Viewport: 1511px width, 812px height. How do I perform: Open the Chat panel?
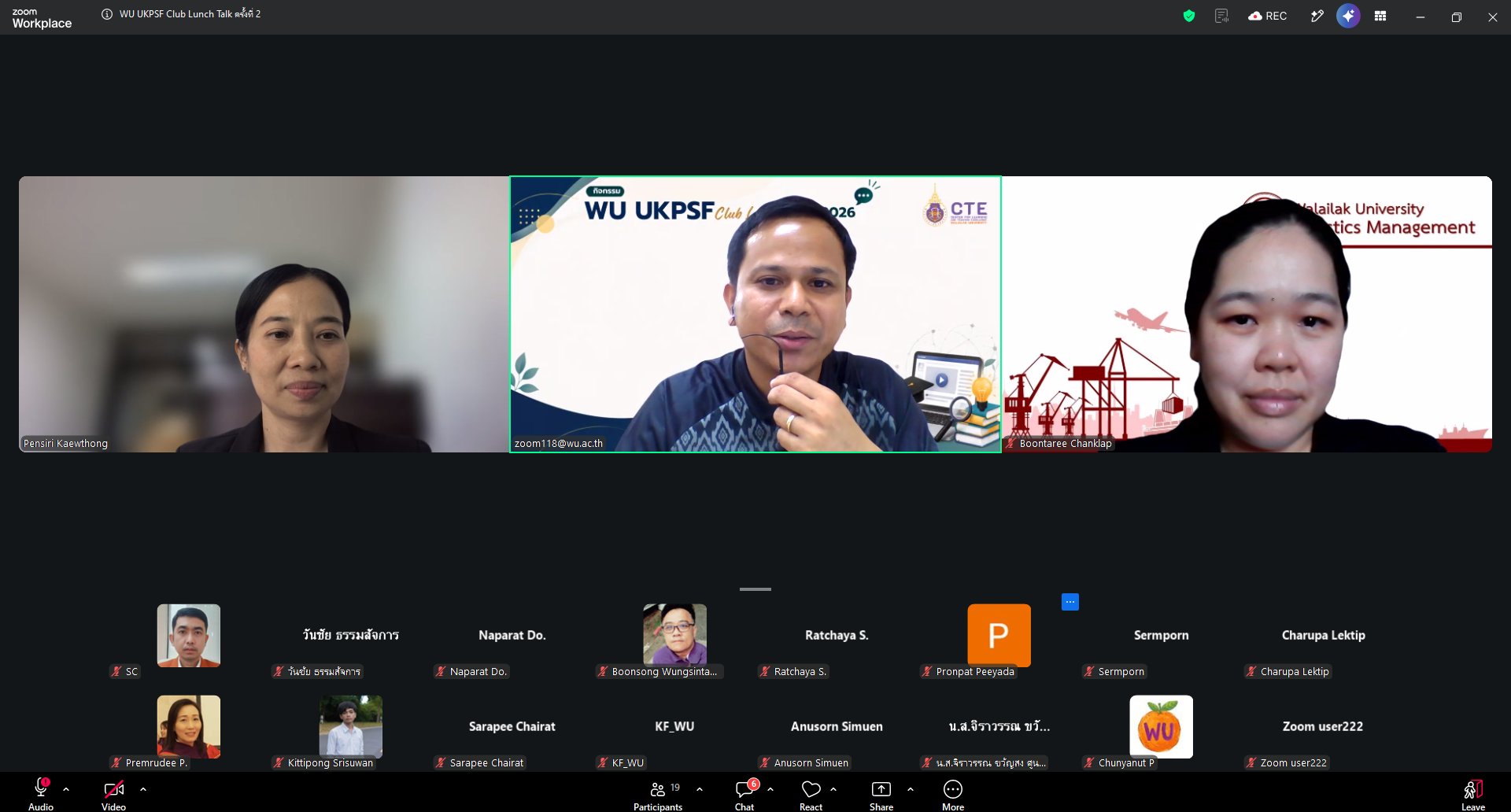coord(744,795)
